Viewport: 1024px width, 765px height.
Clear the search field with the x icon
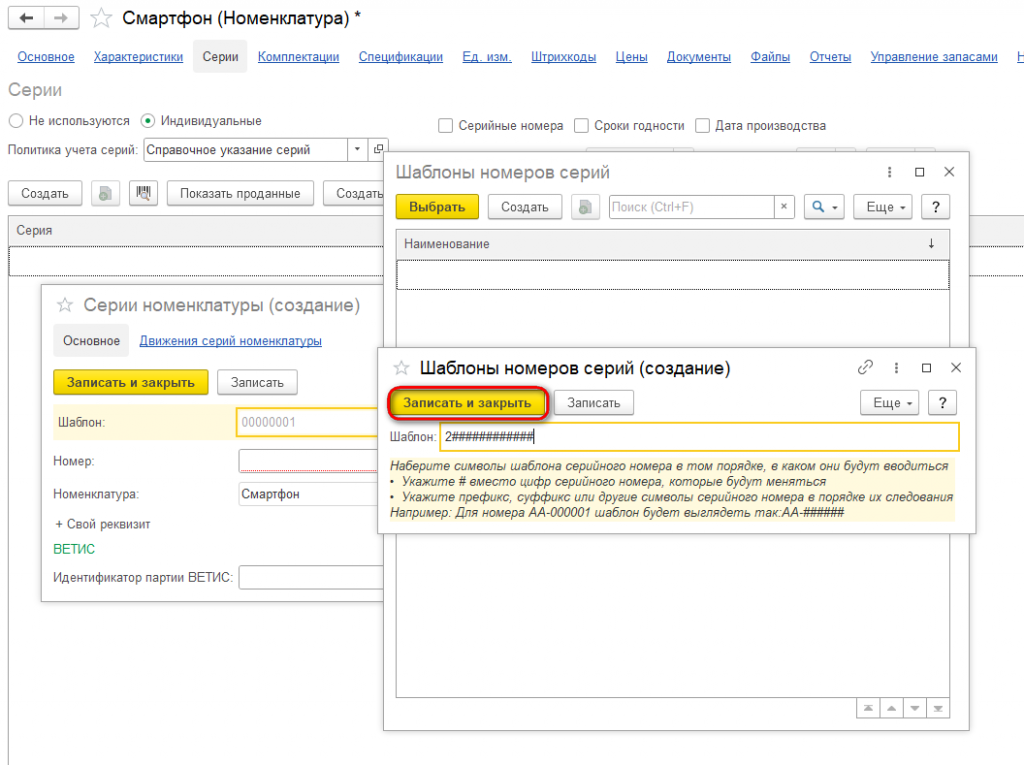tap(784, 207)
